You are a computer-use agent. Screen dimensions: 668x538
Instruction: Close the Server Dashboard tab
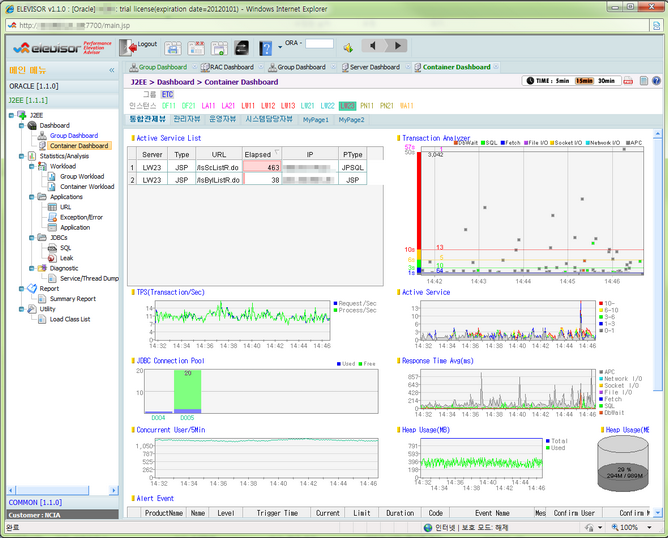408,67
